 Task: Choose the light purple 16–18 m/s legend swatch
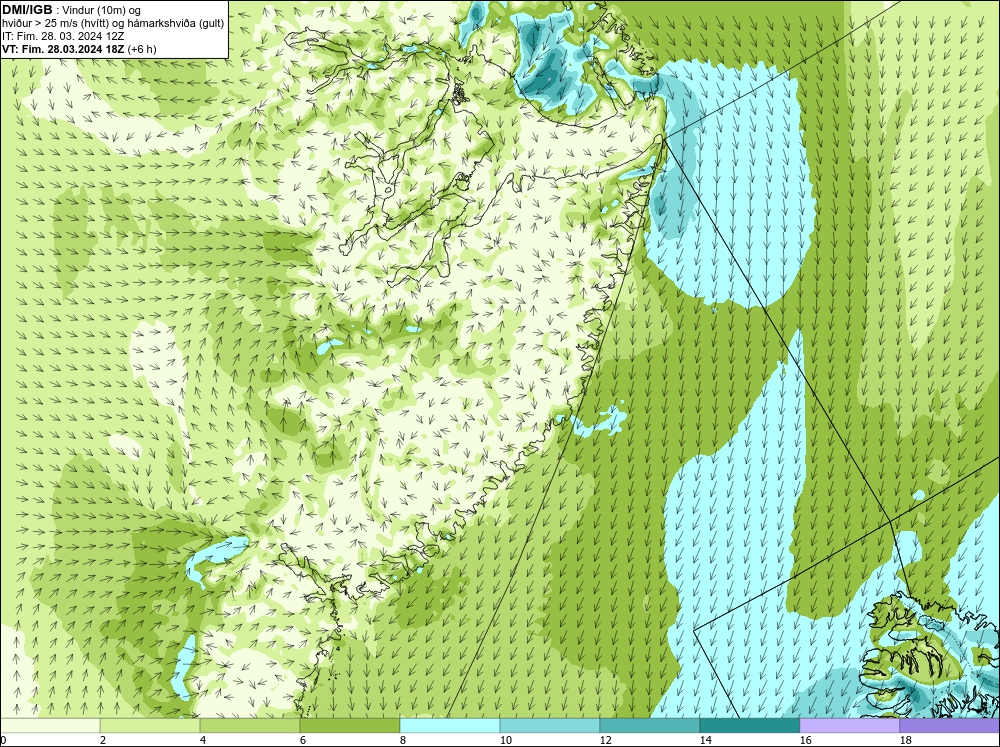tap(849, 725)
